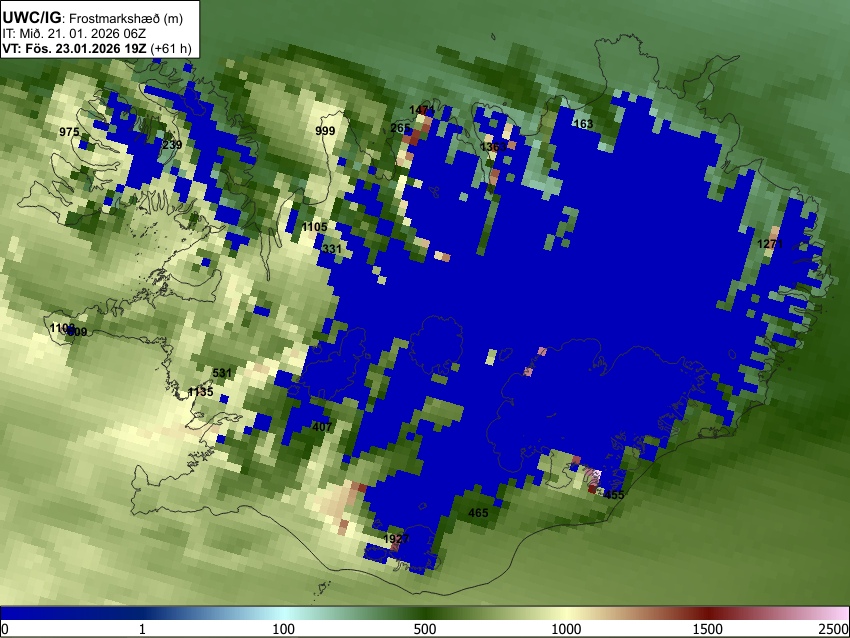The height and width of the screenshot is (638, 850).
Task: Click the legend tick label '500'
Action: coord(424,629)
